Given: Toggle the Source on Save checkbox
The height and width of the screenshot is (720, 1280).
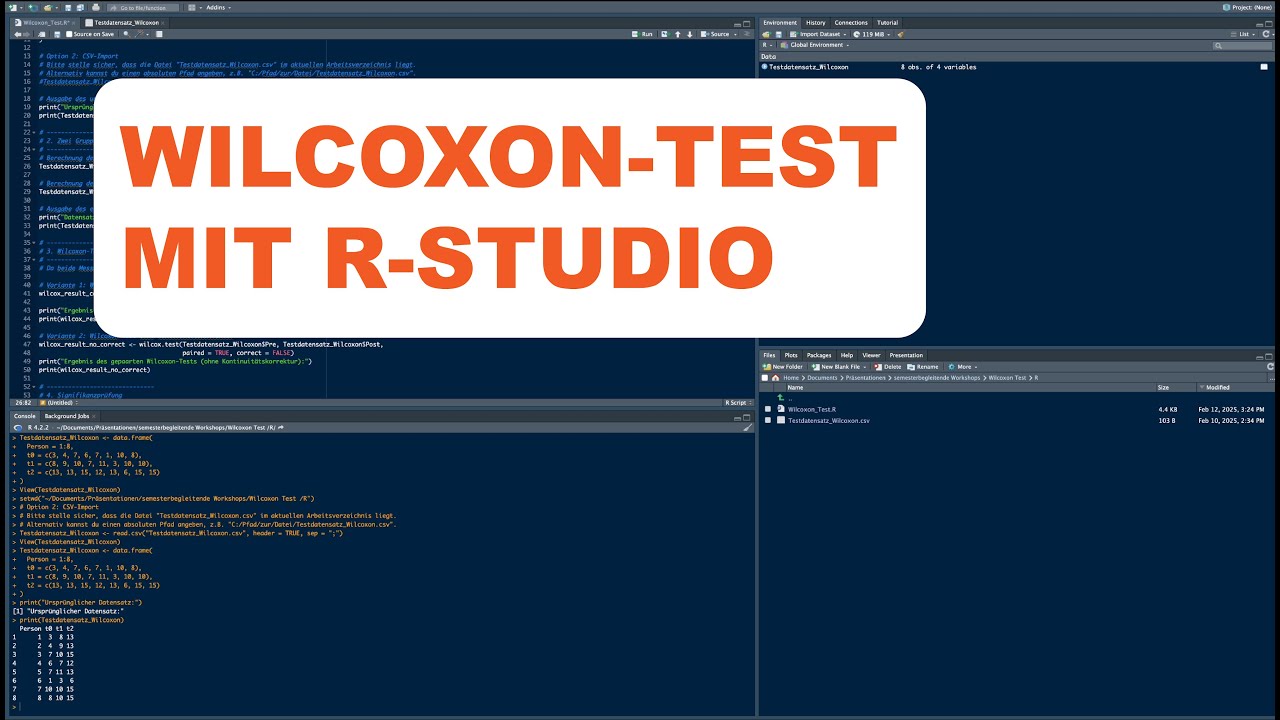Looking at the screenshot, I should 70,34.
